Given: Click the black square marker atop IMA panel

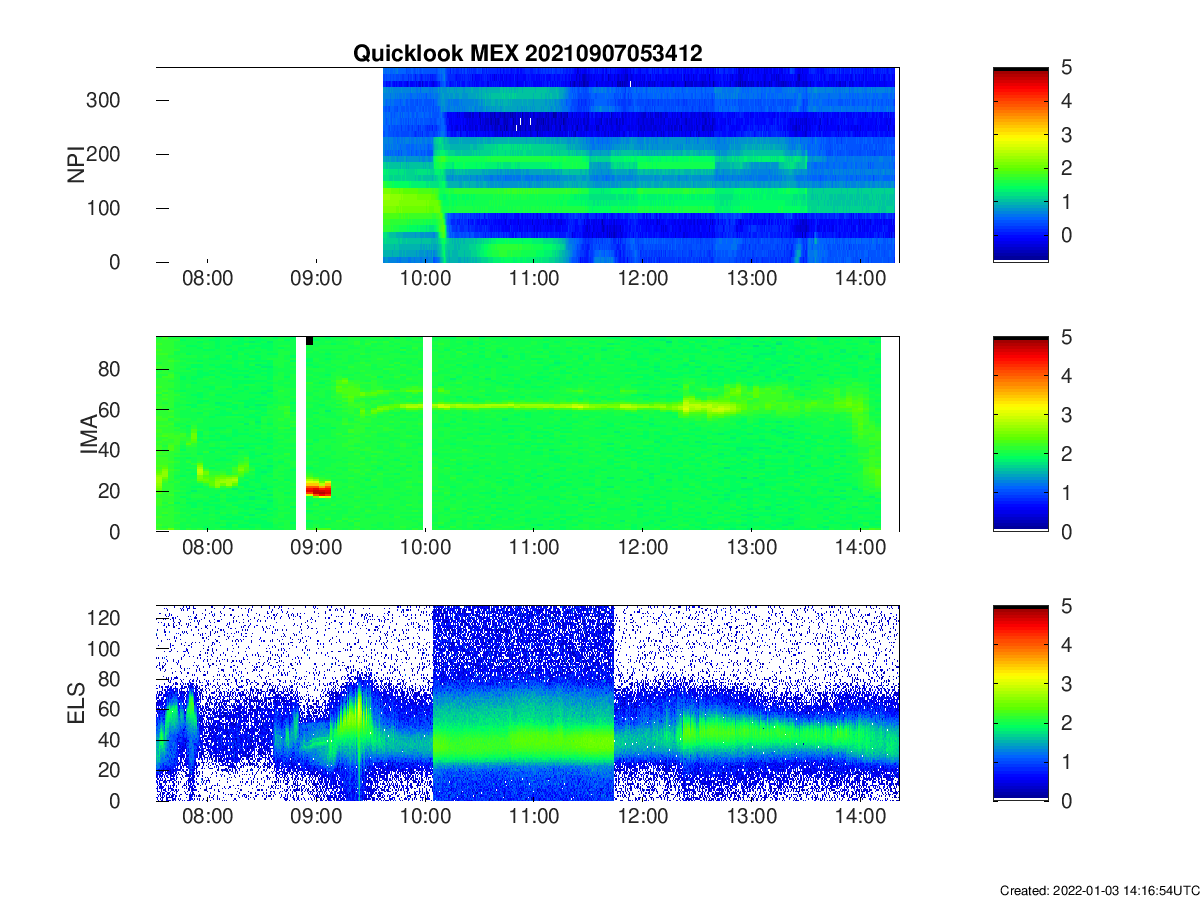Looking at the screenshot, I should click(x=310, y=341).
